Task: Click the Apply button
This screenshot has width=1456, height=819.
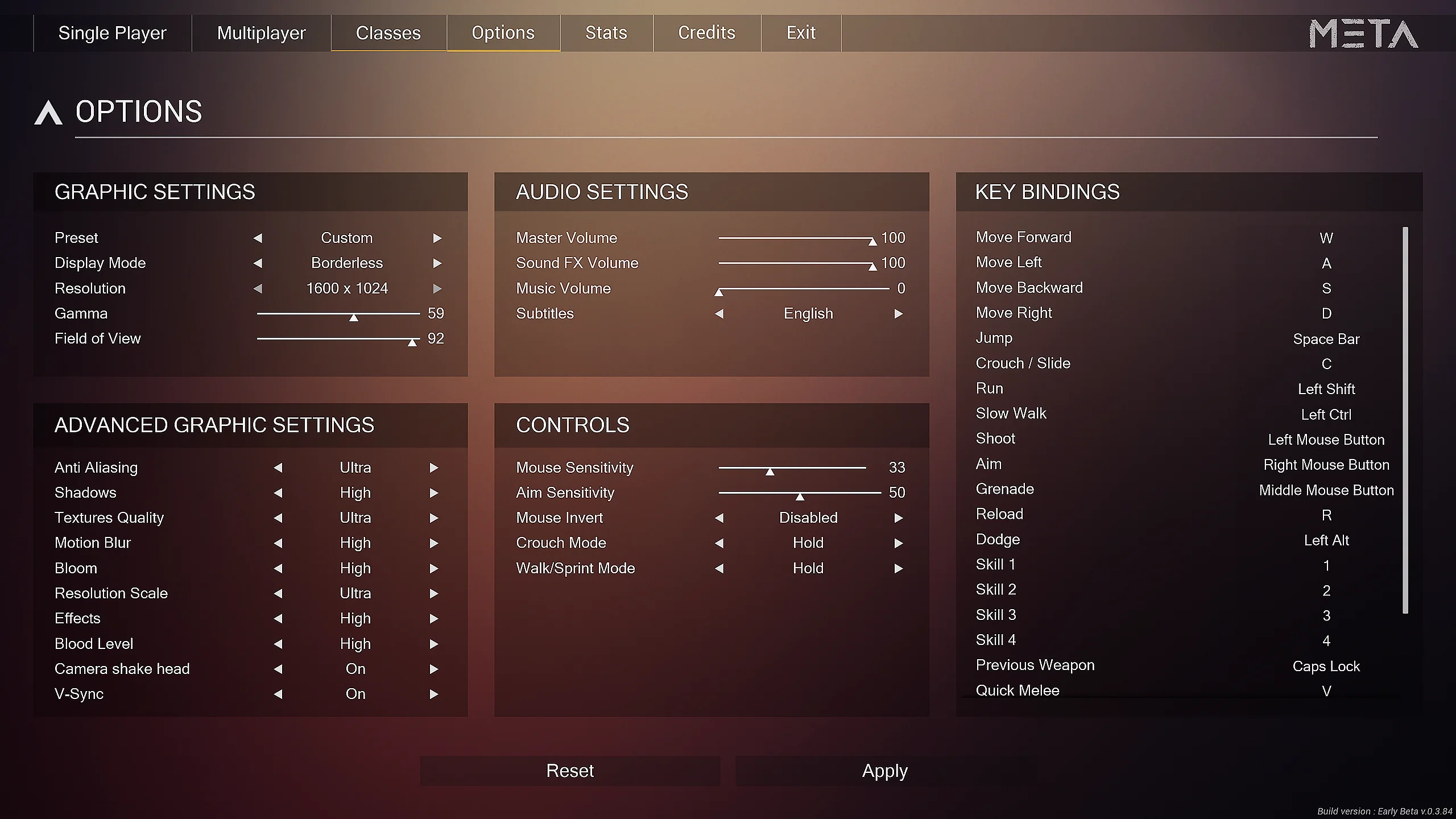Action: tap(885, 771)
